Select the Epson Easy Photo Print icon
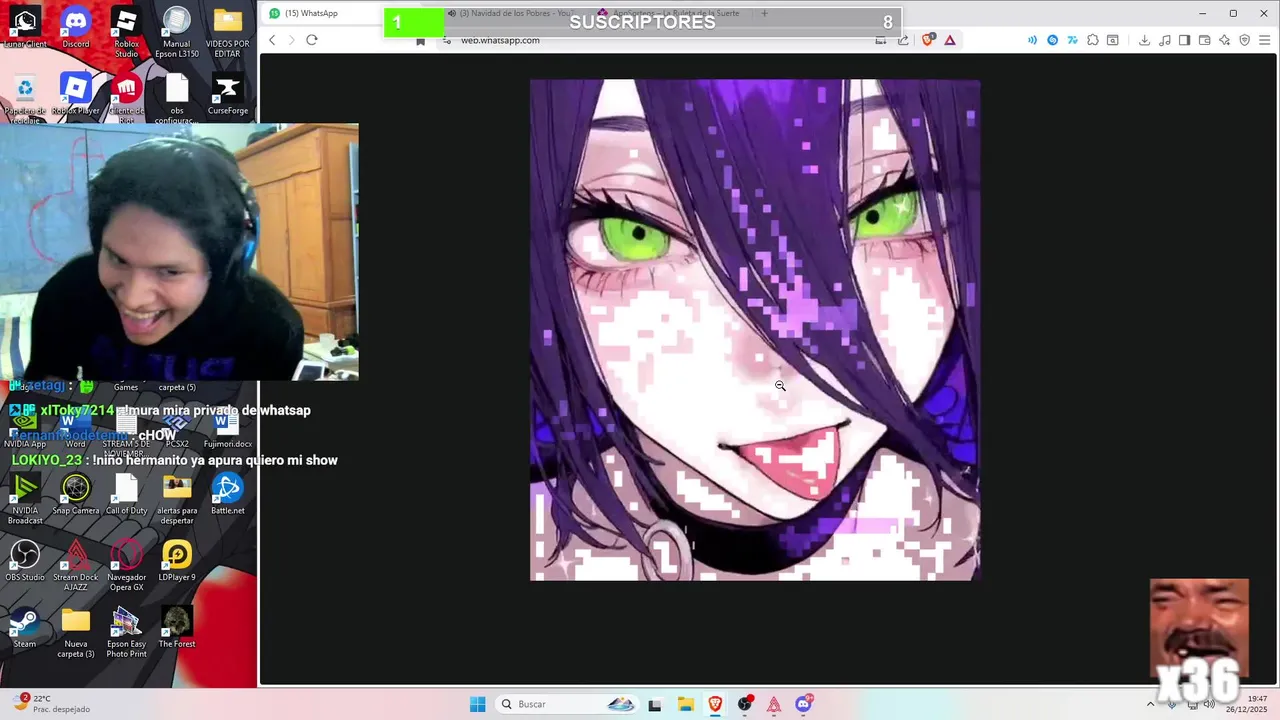The image size is (1280, 720). (x=126, y=633)
